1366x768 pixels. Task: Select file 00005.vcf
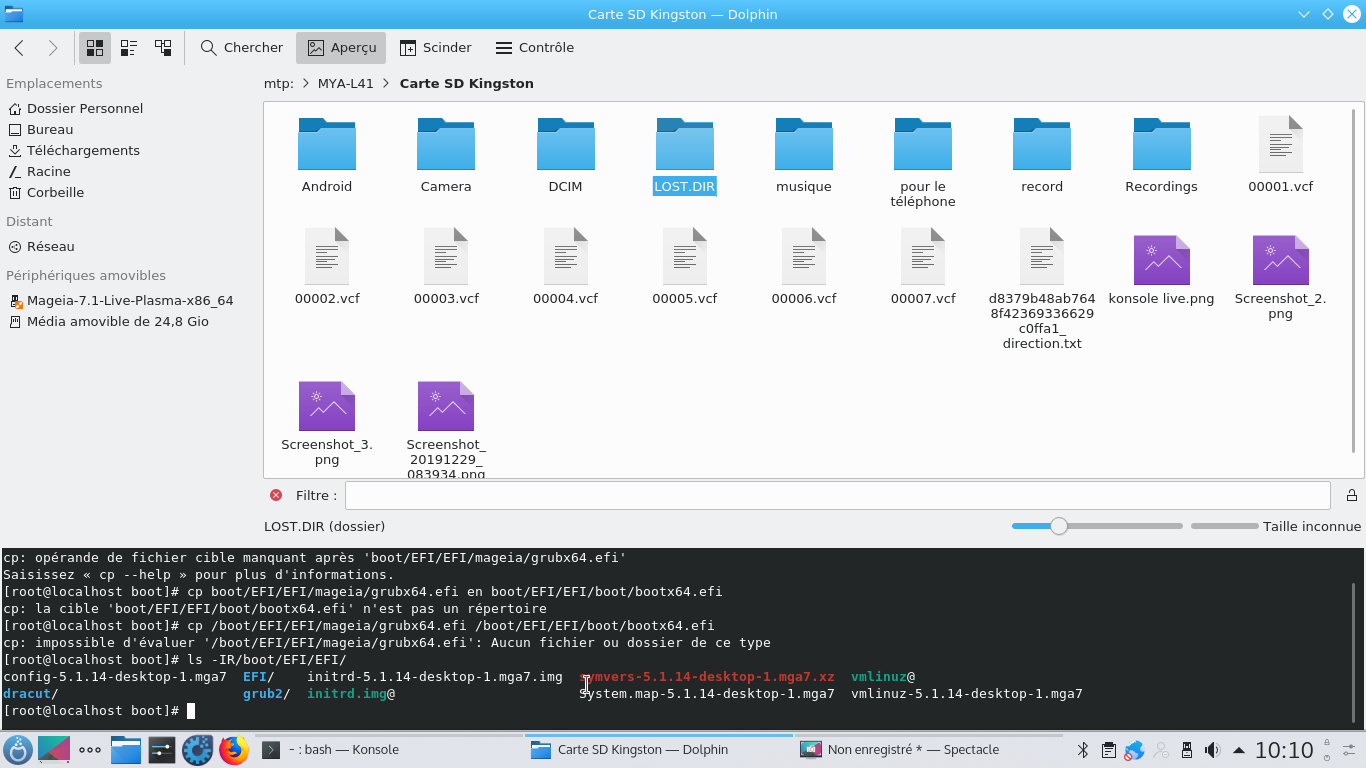(684, 267)
